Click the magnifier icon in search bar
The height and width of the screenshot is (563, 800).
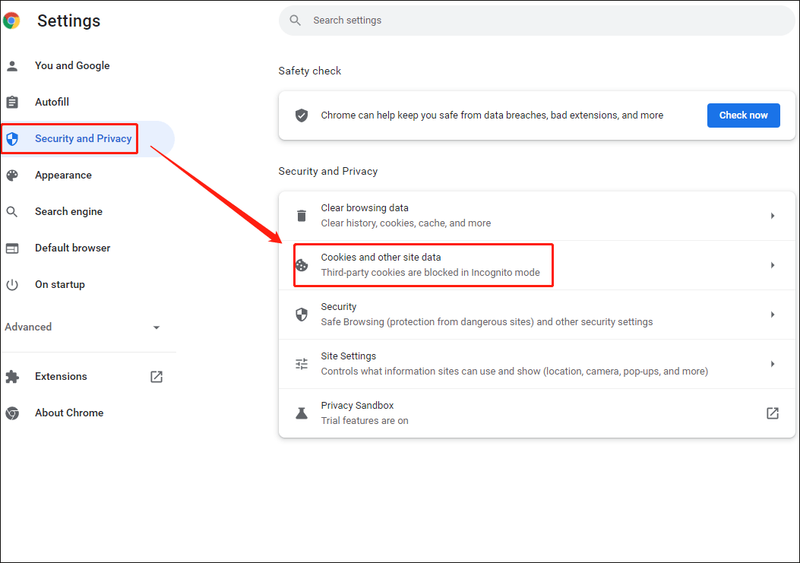(295, 20)
